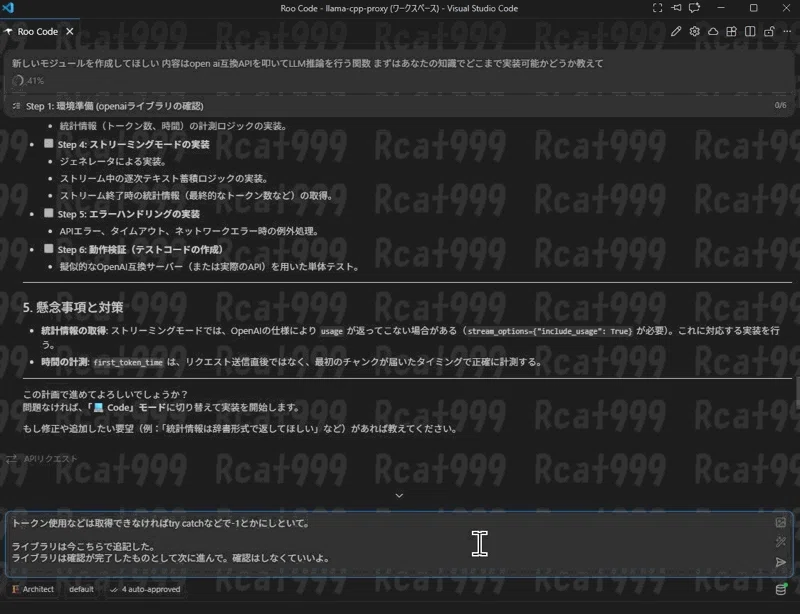800x614 pixels.
Task: Close the Roo Code tab
Action: 70,32
